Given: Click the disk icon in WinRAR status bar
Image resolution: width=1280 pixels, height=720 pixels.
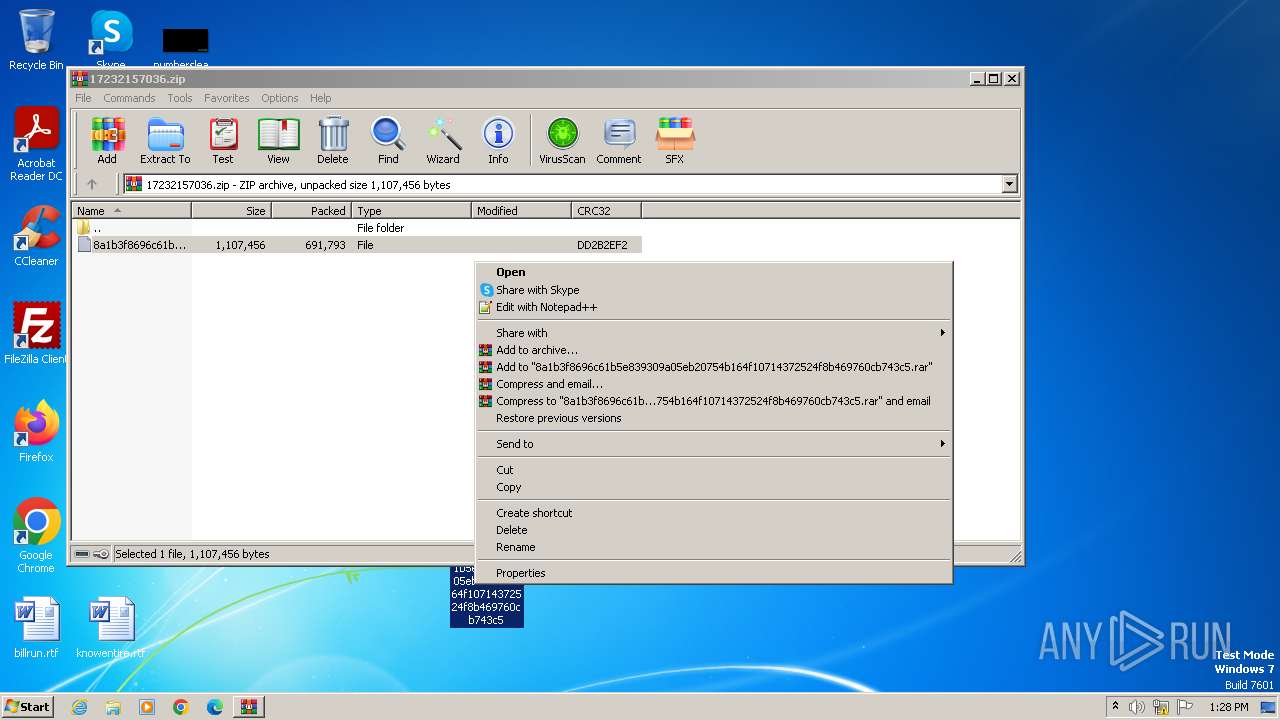Looking at the screenshot, I should pos(82,554).
